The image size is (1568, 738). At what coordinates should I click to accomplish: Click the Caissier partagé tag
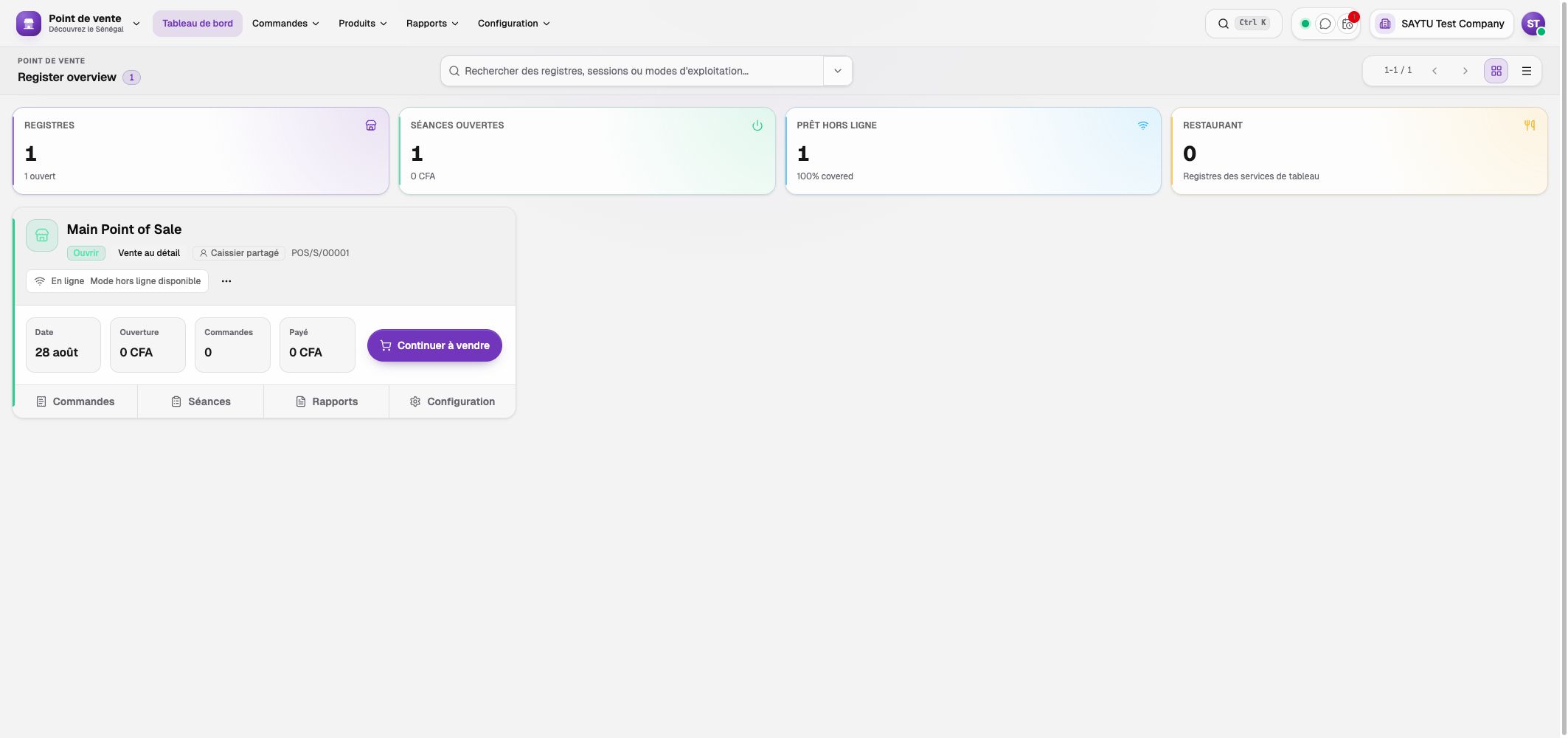coord(239,253)
